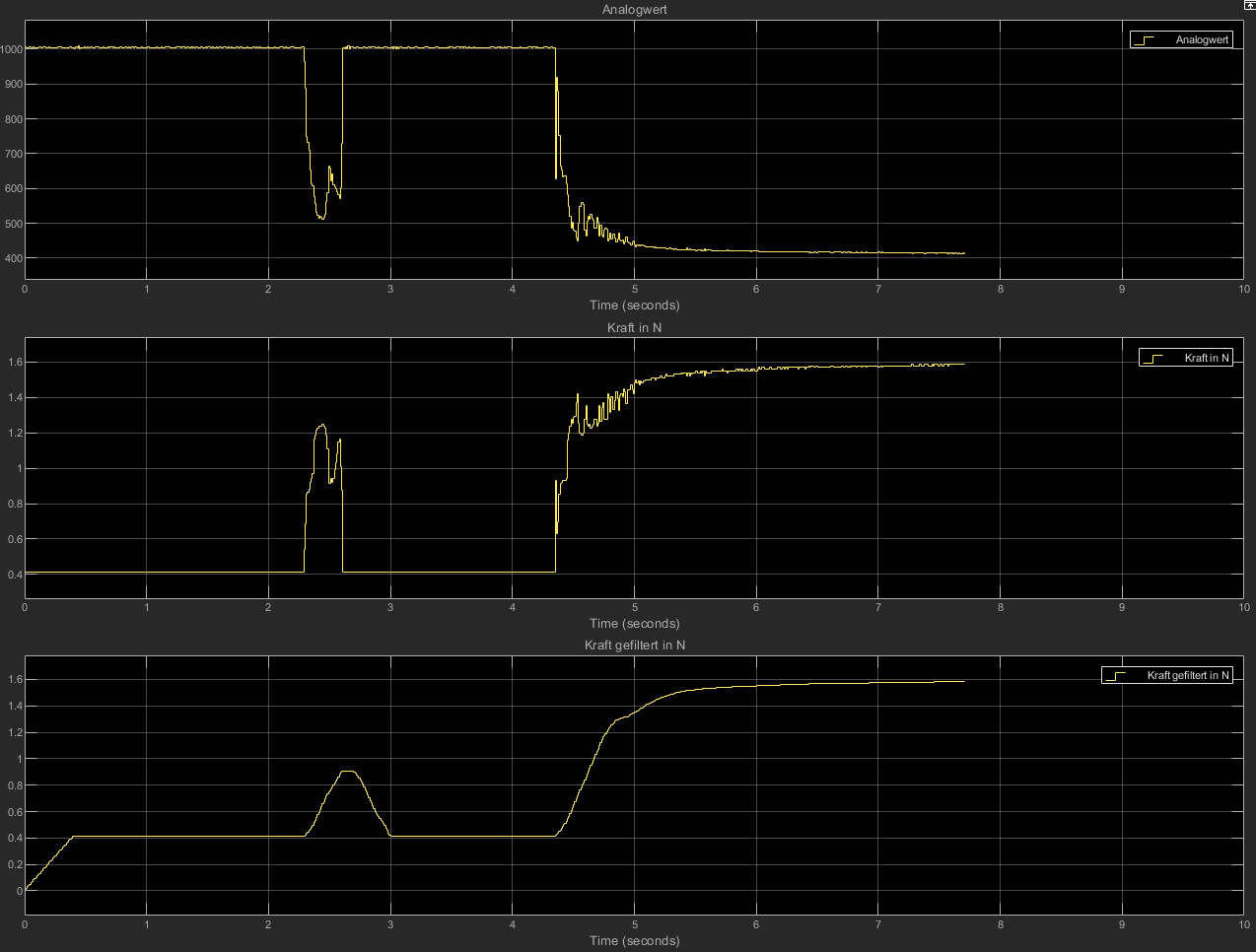Screen dimensions: 1256x952
Task: Click the yellow line sample in Analogwert legend
Action: 1146,40
